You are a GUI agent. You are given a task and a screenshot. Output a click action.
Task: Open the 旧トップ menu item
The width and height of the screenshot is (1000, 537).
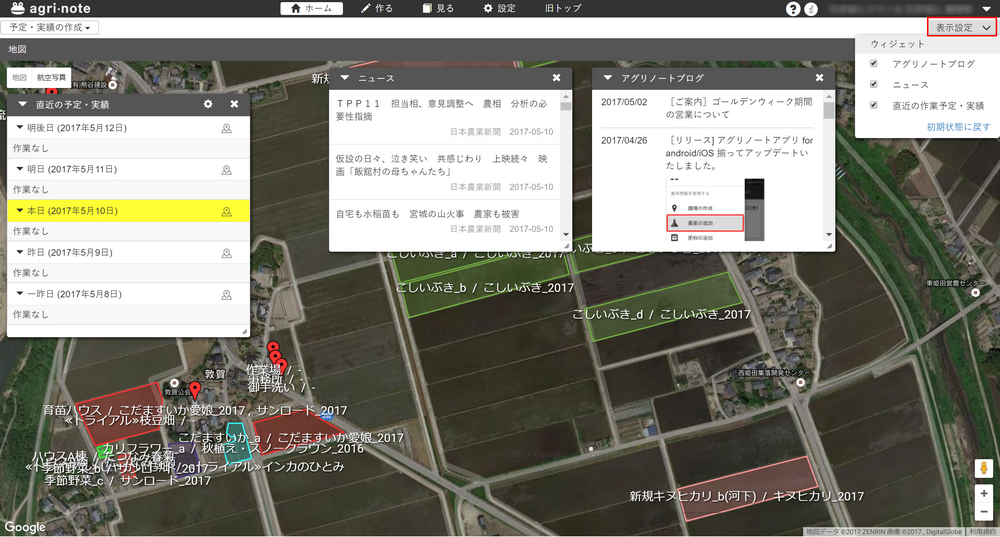563,8
